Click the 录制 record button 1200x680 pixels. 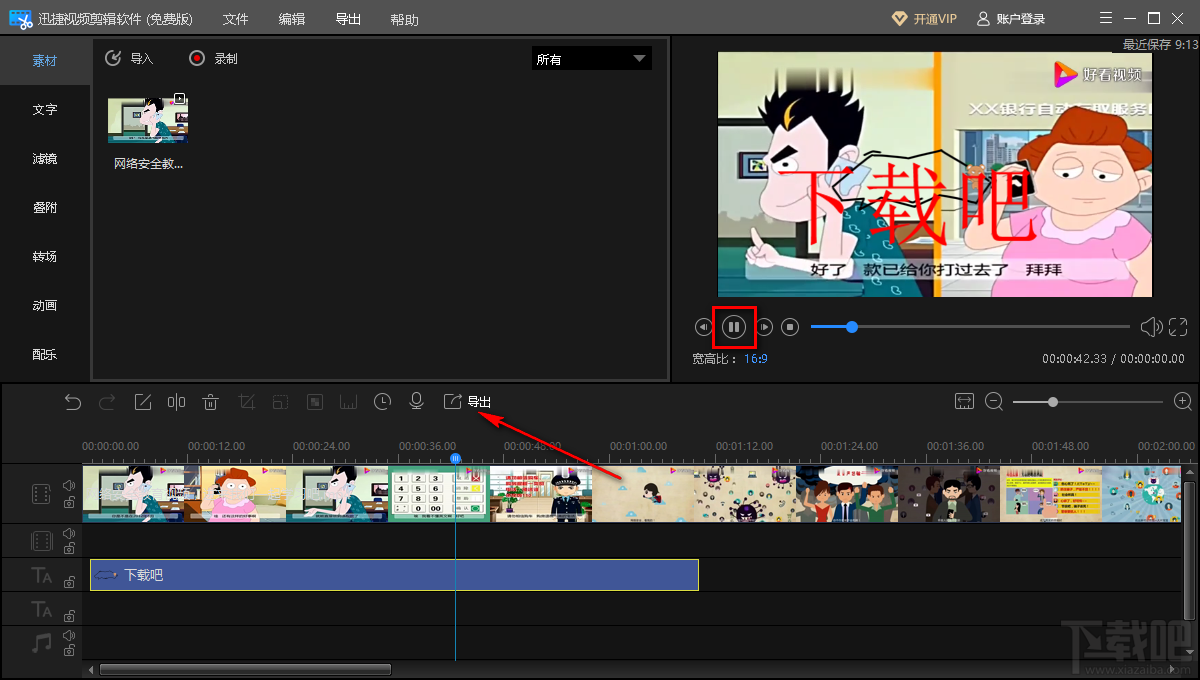click(x=213, y=59)
